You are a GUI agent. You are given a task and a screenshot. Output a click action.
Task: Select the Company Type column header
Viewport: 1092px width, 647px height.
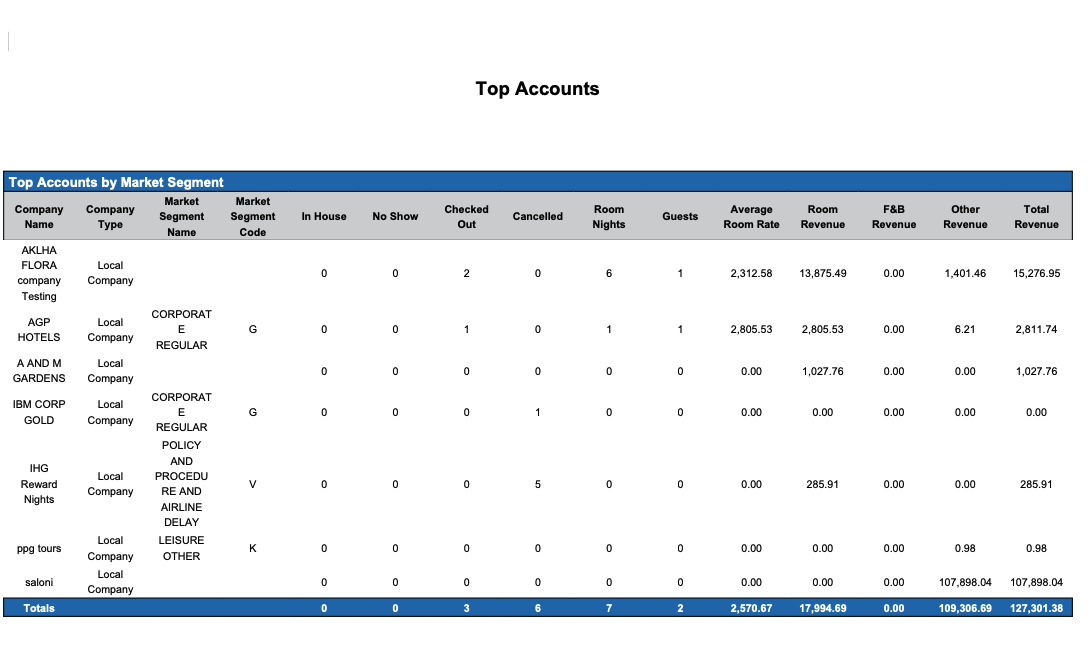coord(110,217)
